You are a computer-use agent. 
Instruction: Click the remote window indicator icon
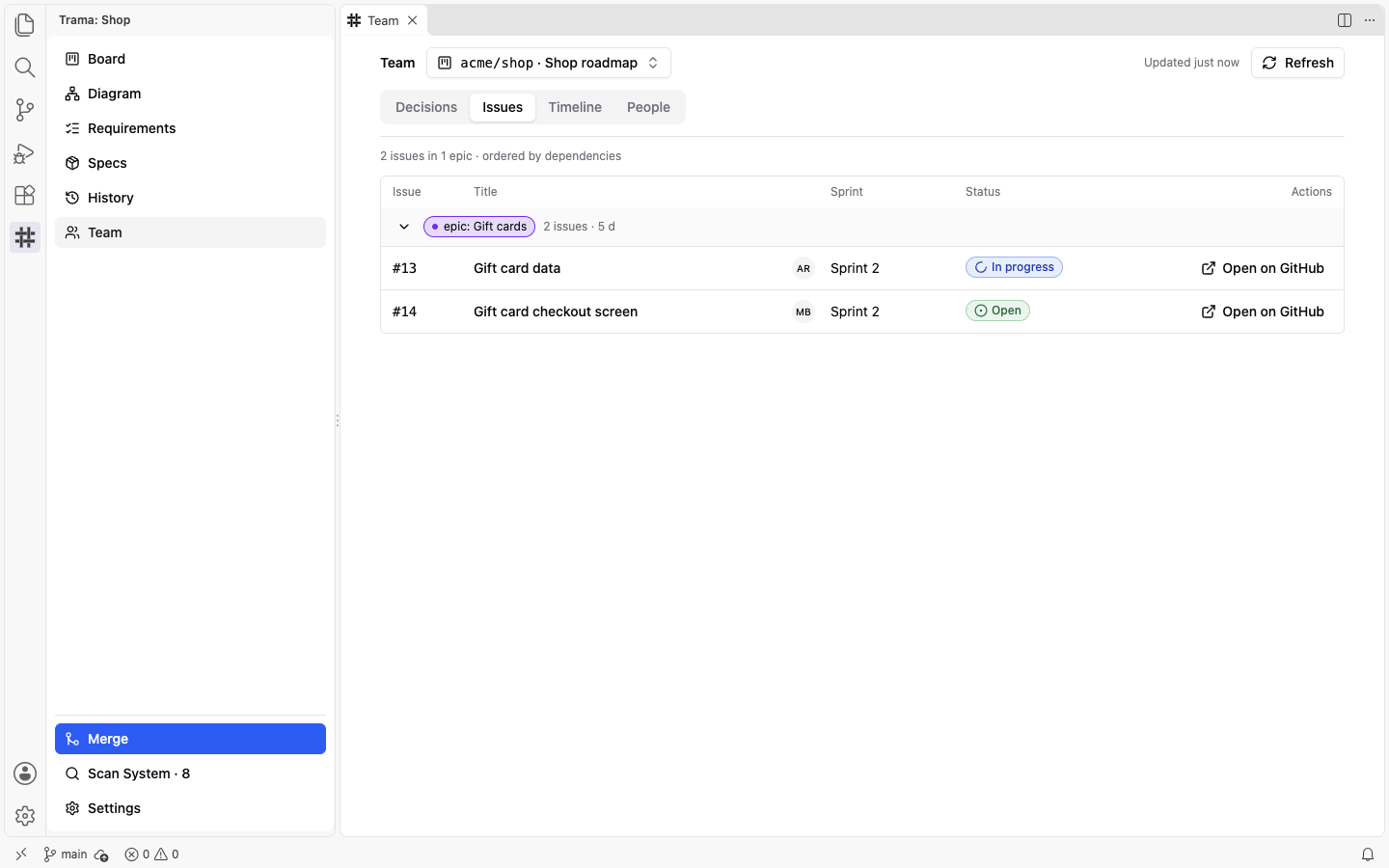pyautogui.click(x=21, y=854)
